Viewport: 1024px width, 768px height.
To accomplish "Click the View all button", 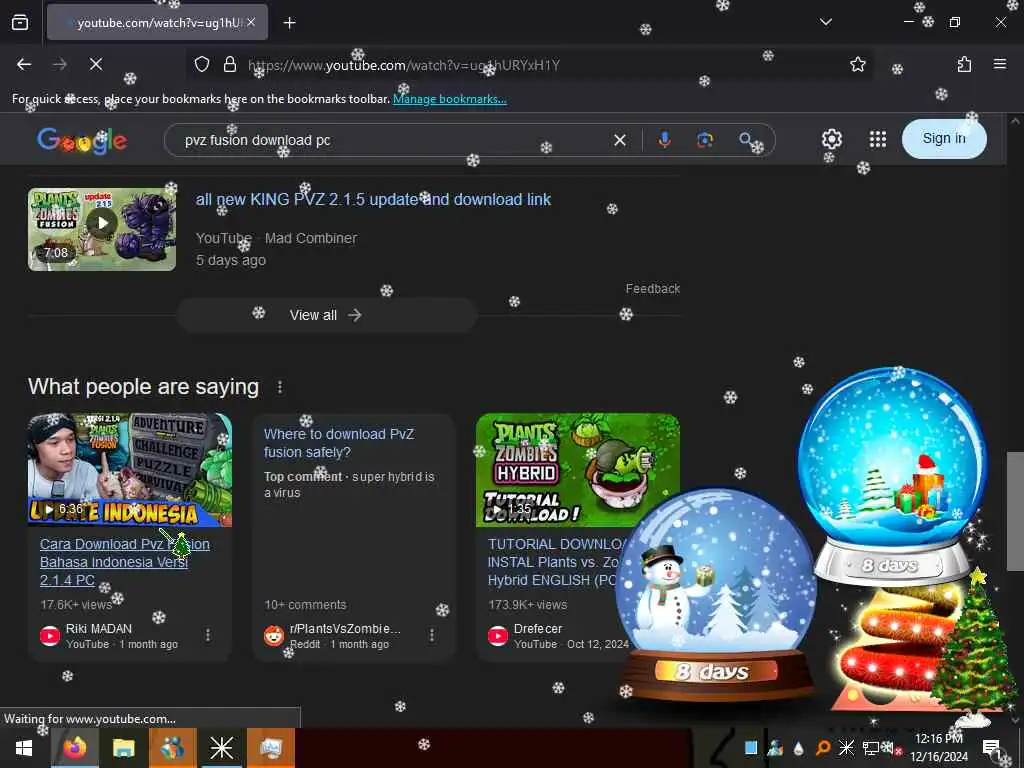I will coord(326,315).
